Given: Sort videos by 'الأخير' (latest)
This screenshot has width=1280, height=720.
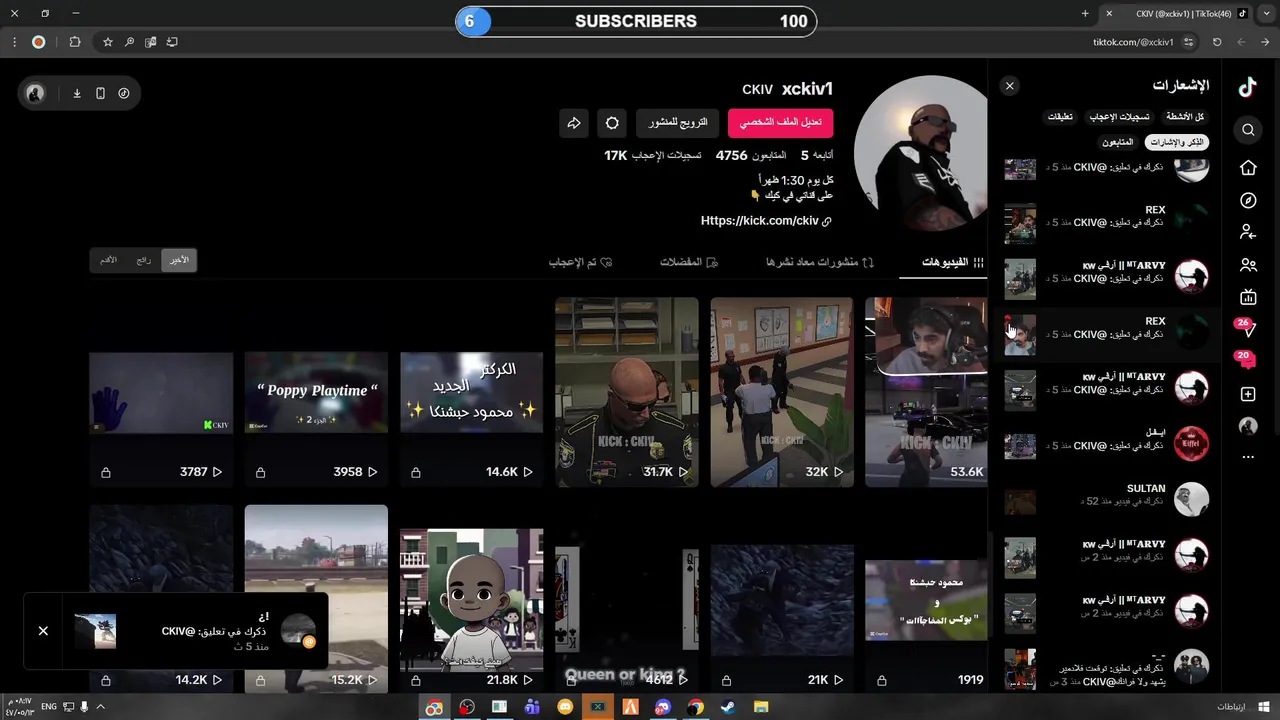Looking at the screenshot, I should tap(179, 260).
